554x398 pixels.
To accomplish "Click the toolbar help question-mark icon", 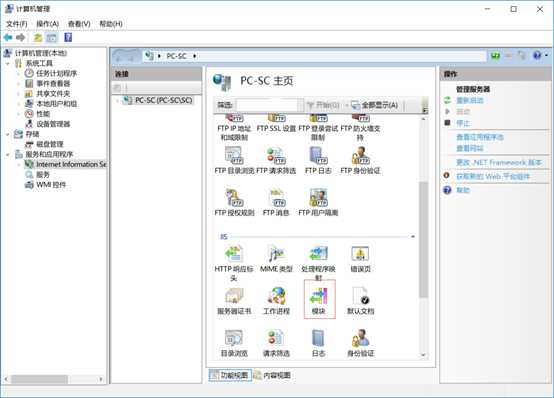I will tap(68, 37).
